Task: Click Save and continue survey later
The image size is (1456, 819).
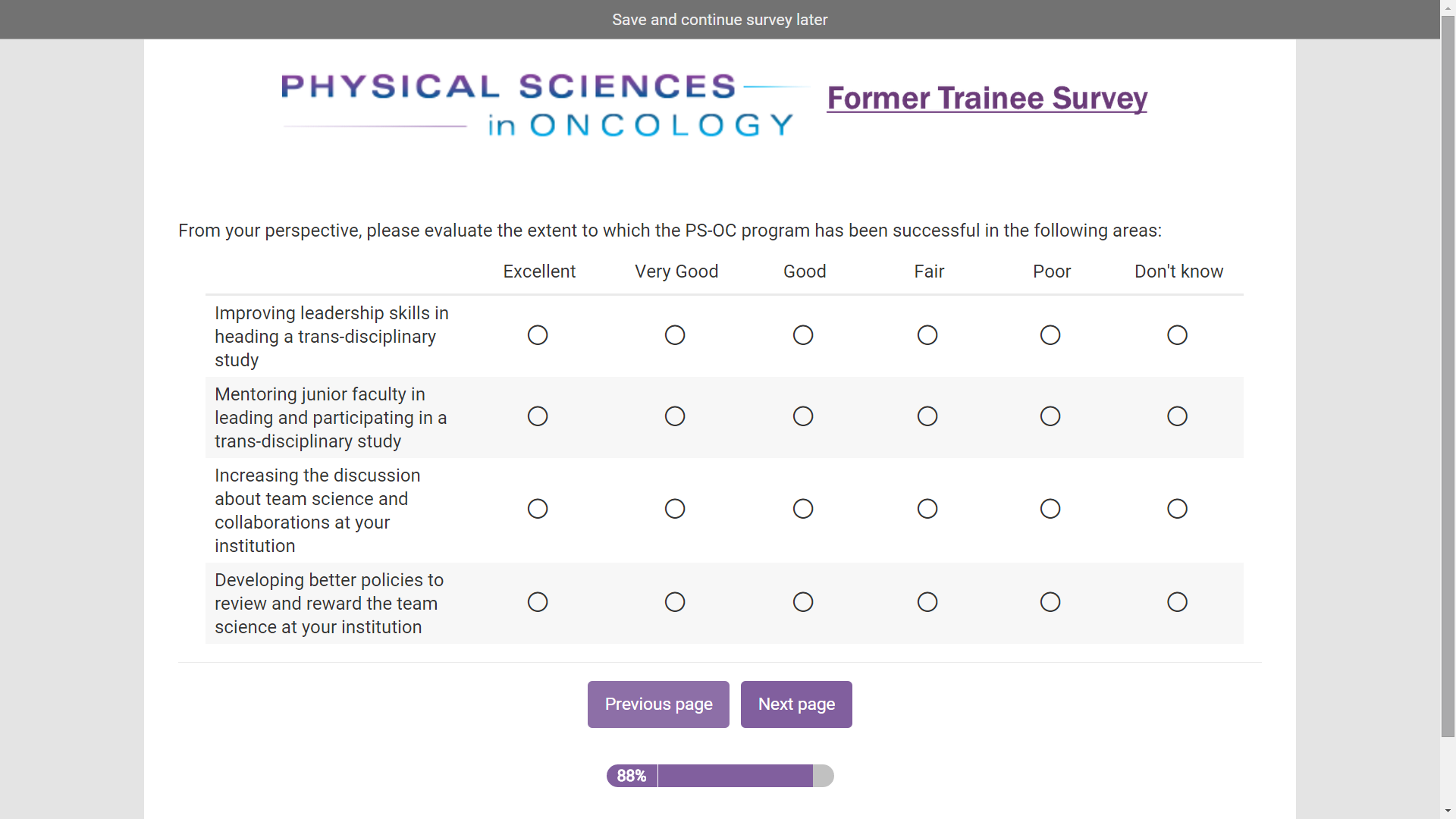Action: click(720, 20)
